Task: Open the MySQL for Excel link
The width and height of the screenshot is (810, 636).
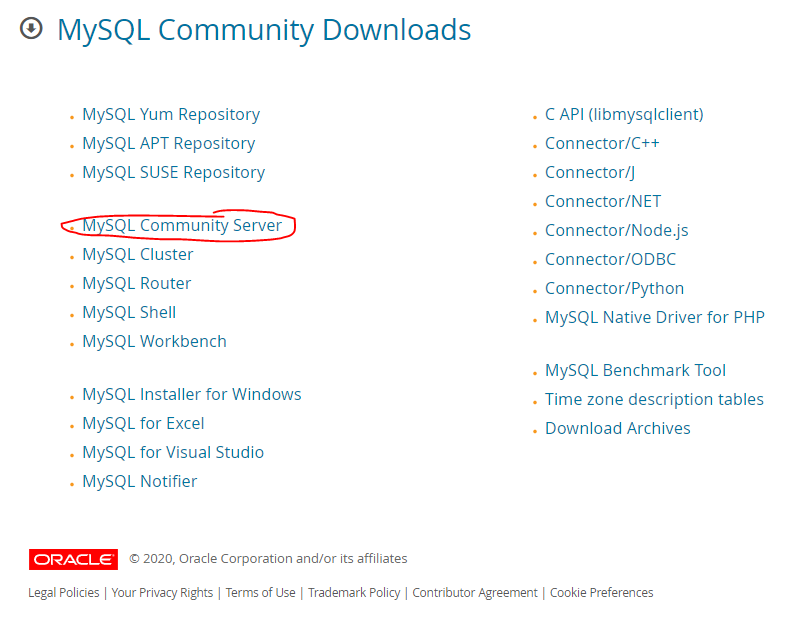Action: tap(143, 423)
